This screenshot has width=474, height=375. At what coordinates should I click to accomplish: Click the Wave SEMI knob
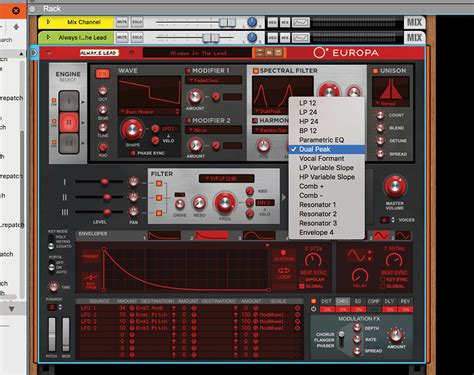(103, 109)
